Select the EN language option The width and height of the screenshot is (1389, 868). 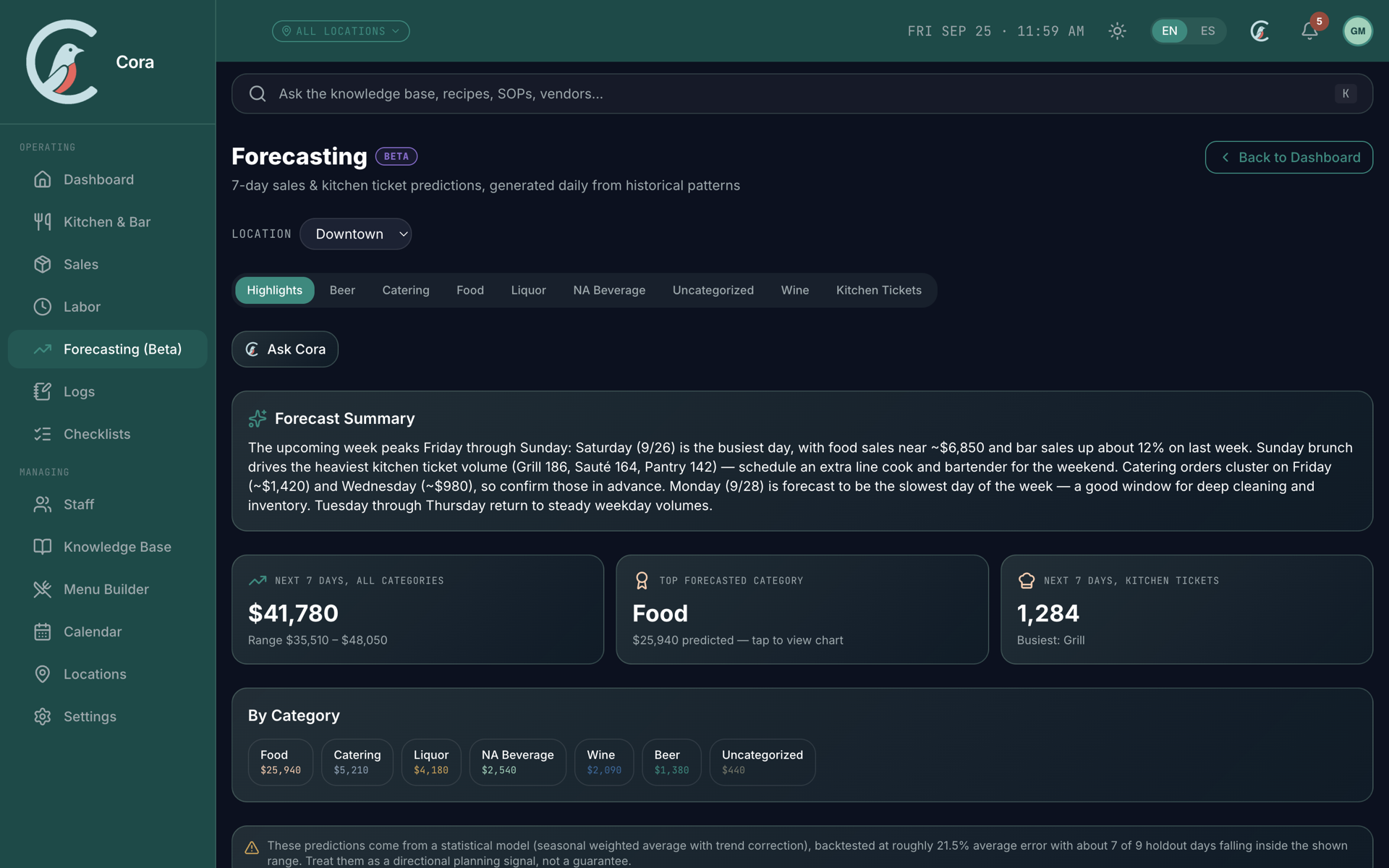coord(1169,31)
